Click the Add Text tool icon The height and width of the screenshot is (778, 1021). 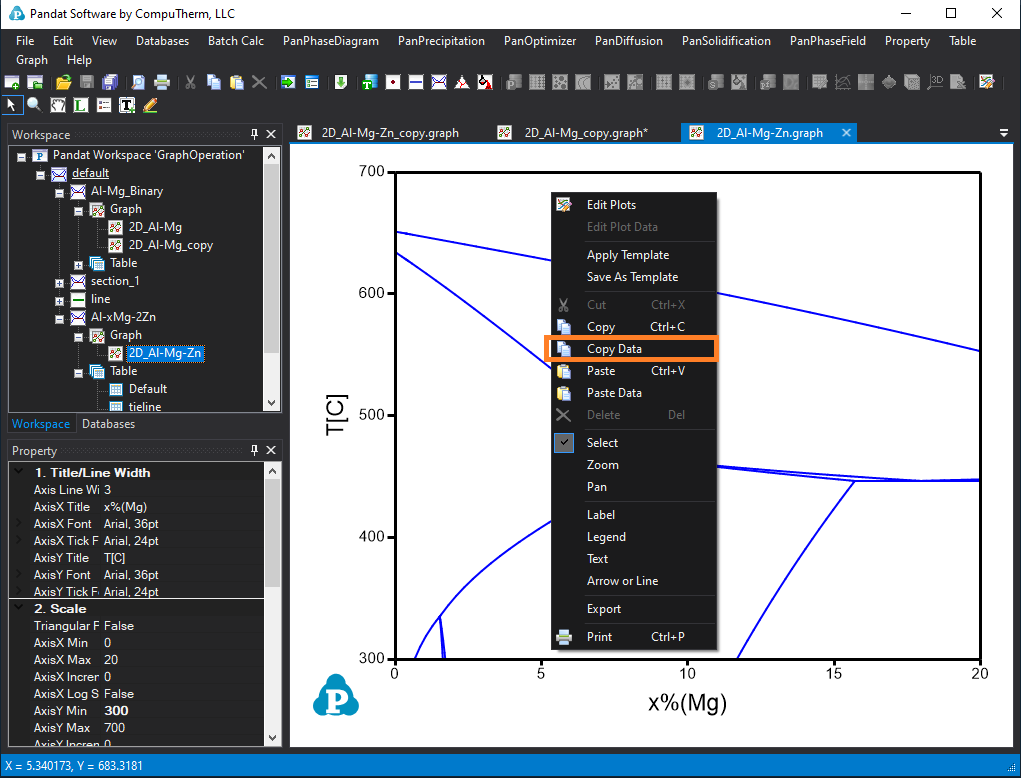(127, 104)
